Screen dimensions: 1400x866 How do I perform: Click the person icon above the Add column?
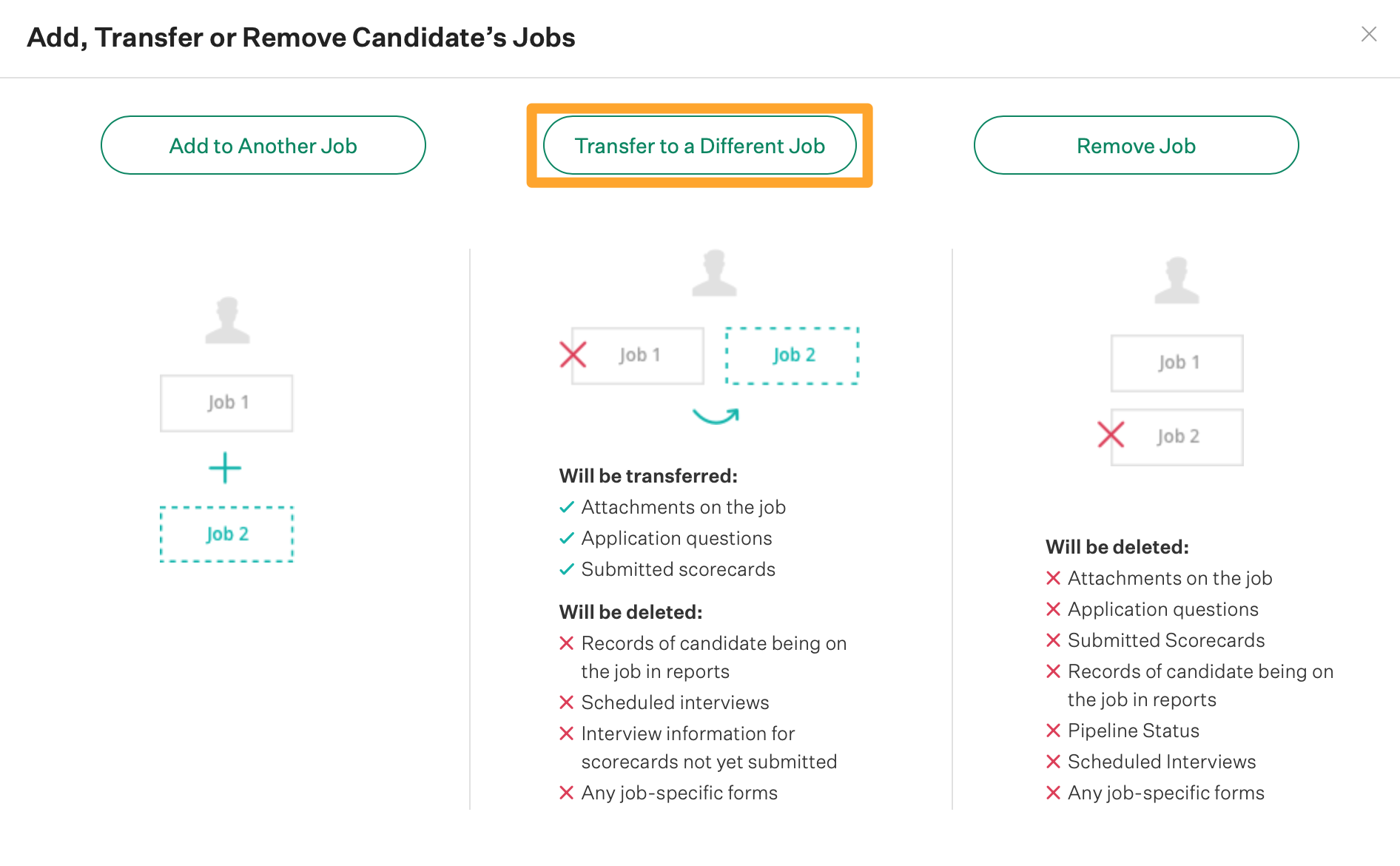click(227, 320)
